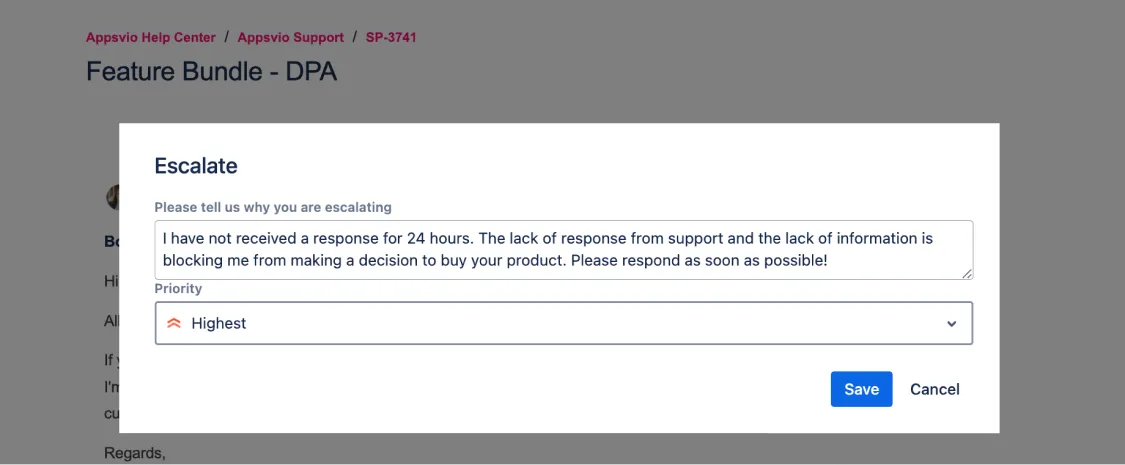
Task: Save the escalation request
Action: 861,389
